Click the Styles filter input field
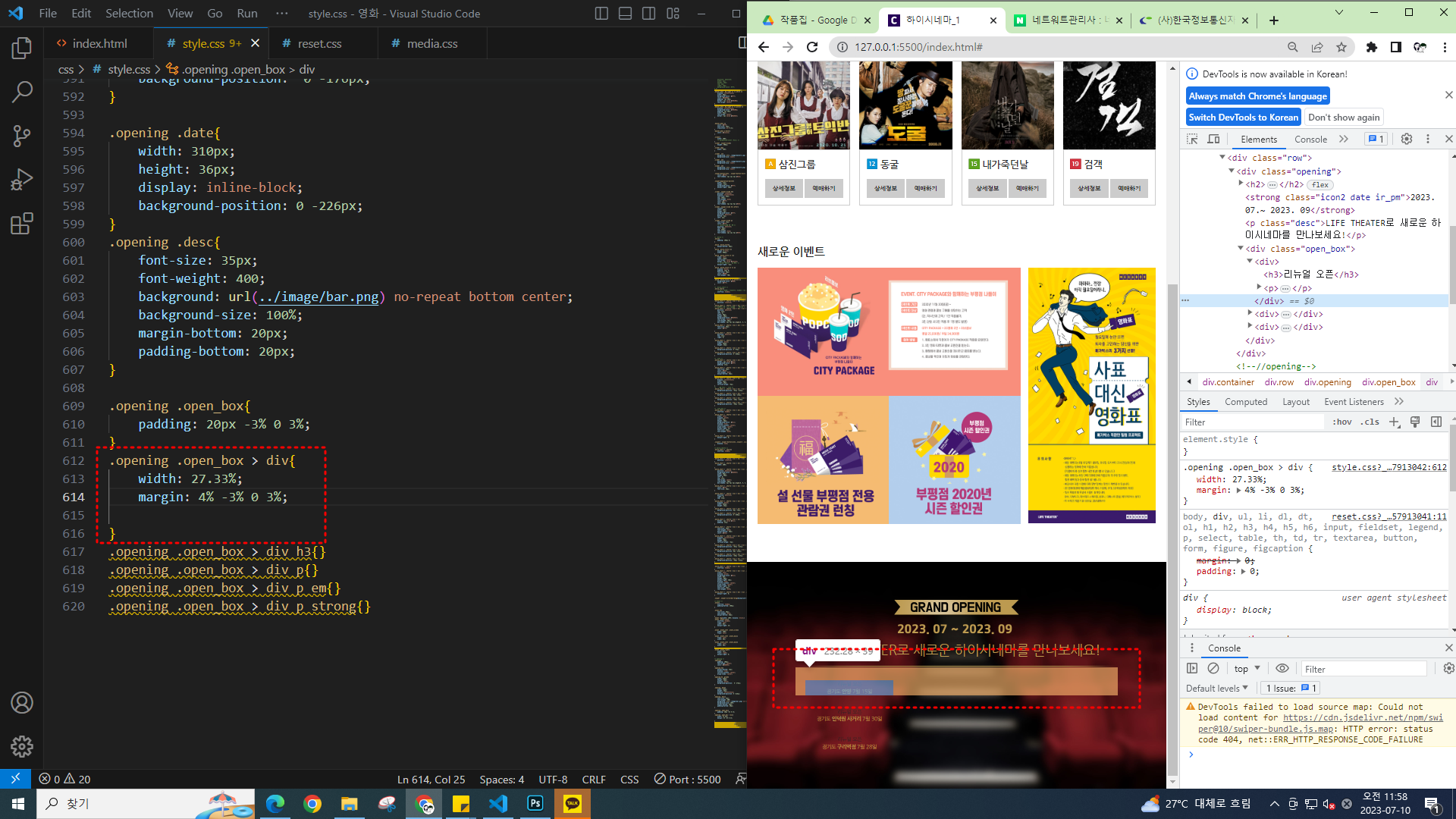 coord(1251,422)
